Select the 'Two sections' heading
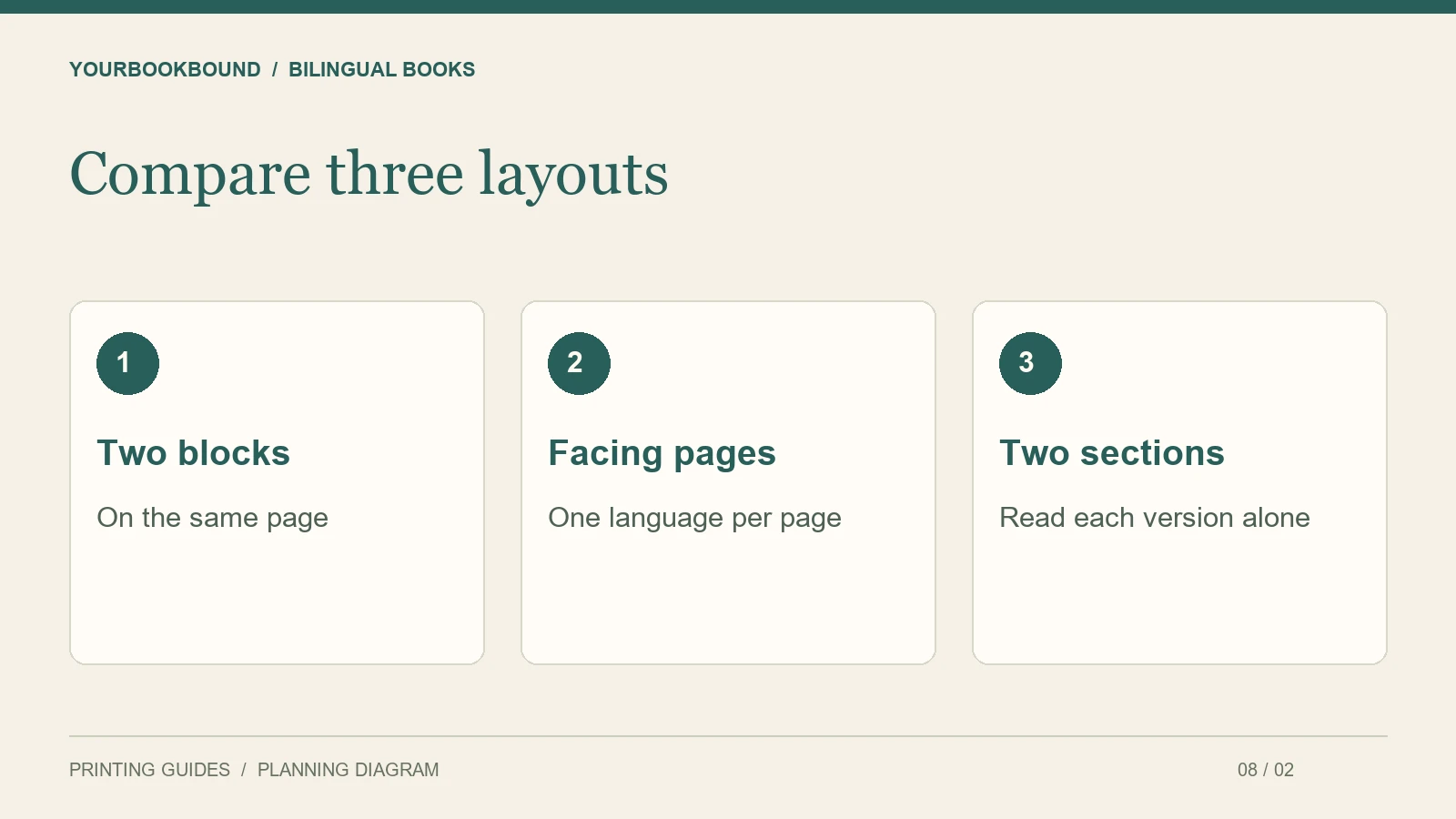 (x=1112, y=453)
